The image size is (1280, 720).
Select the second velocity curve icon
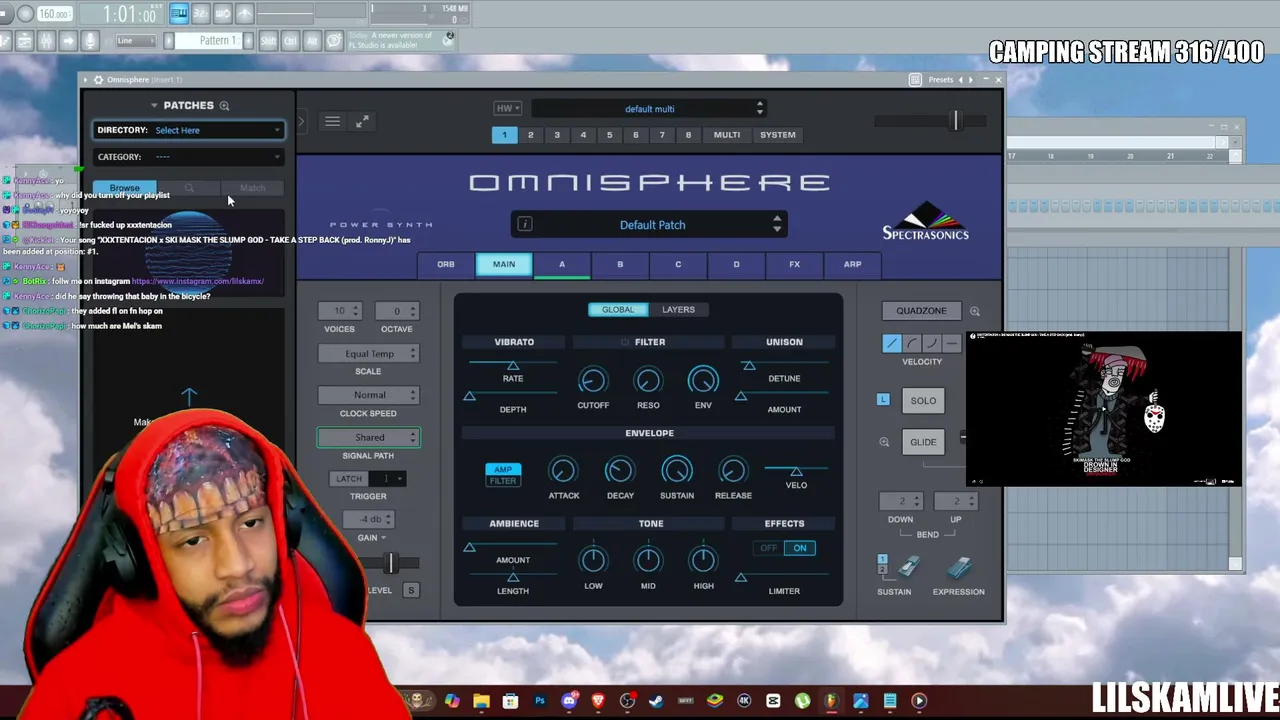(x=912, y=343)
